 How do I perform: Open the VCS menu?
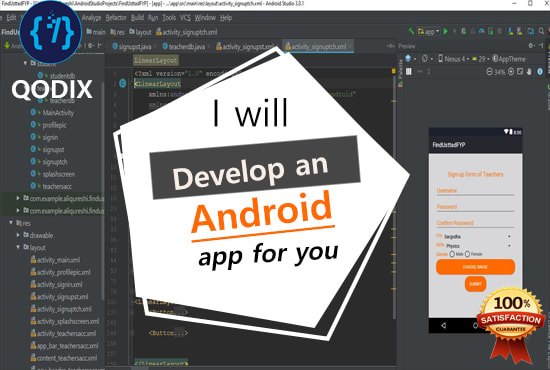click(185, 18)
